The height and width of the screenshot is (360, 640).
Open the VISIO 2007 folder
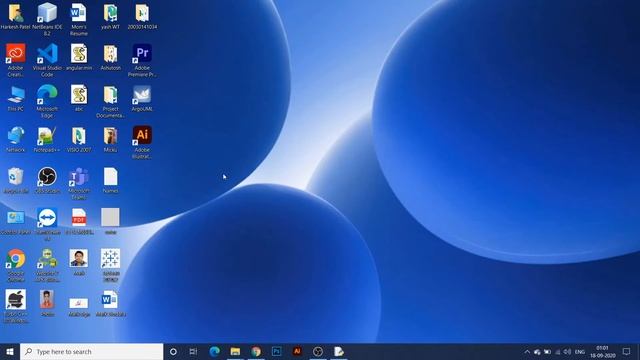78,136
